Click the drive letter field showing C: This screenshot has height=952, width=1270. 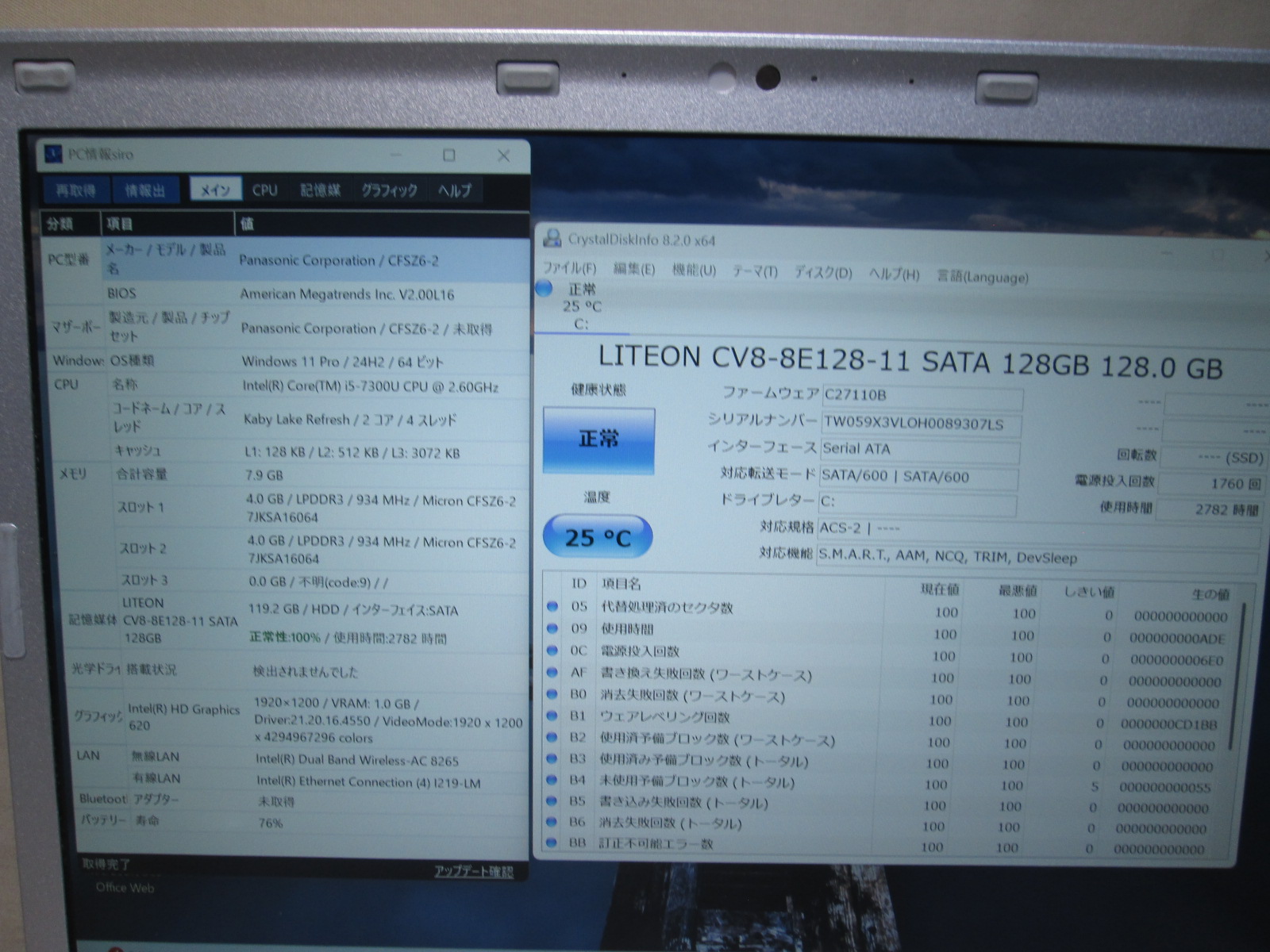pos(918,503)
